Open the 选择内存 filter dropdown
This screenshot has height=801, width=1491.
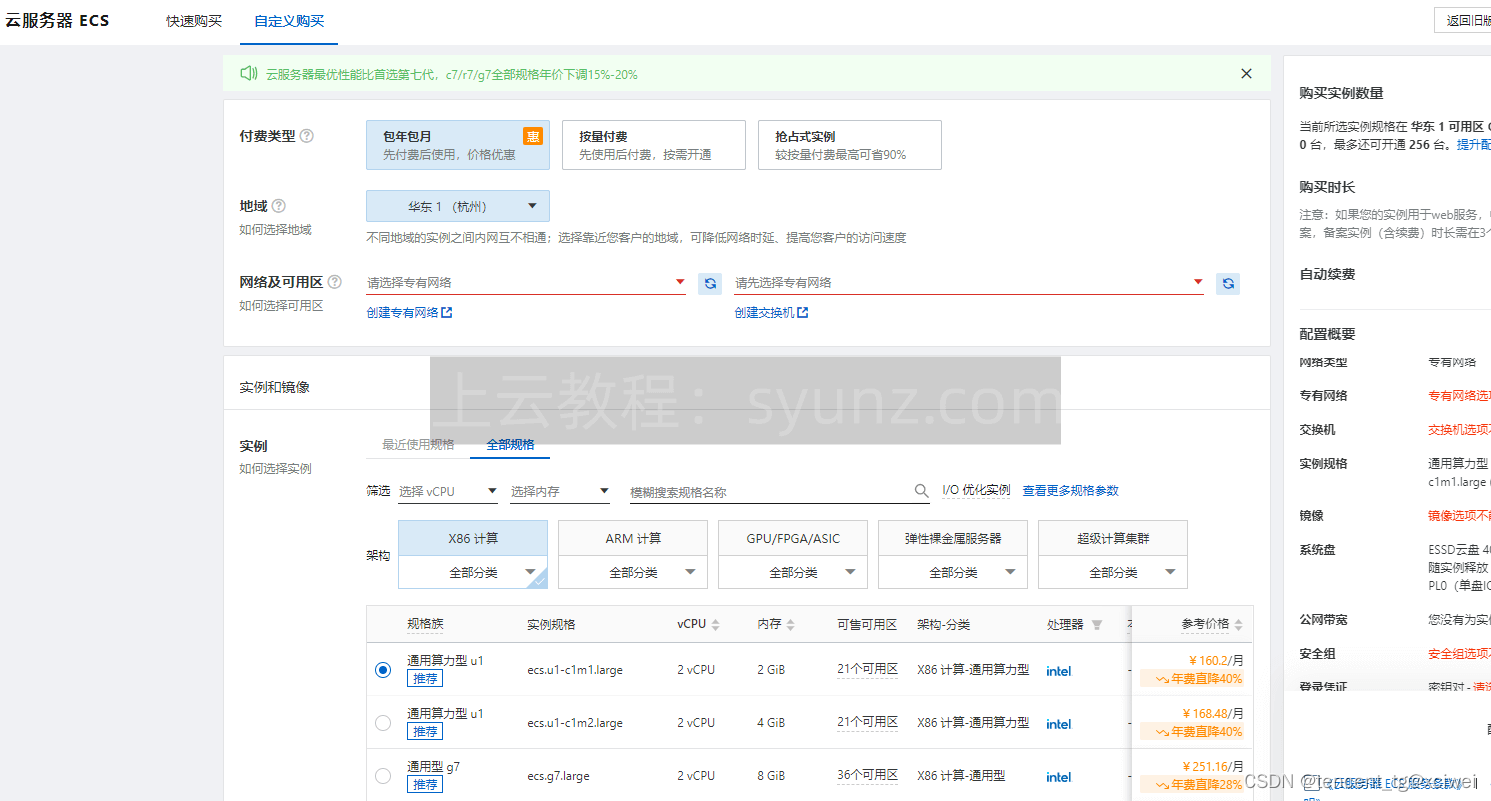point(560,491)
